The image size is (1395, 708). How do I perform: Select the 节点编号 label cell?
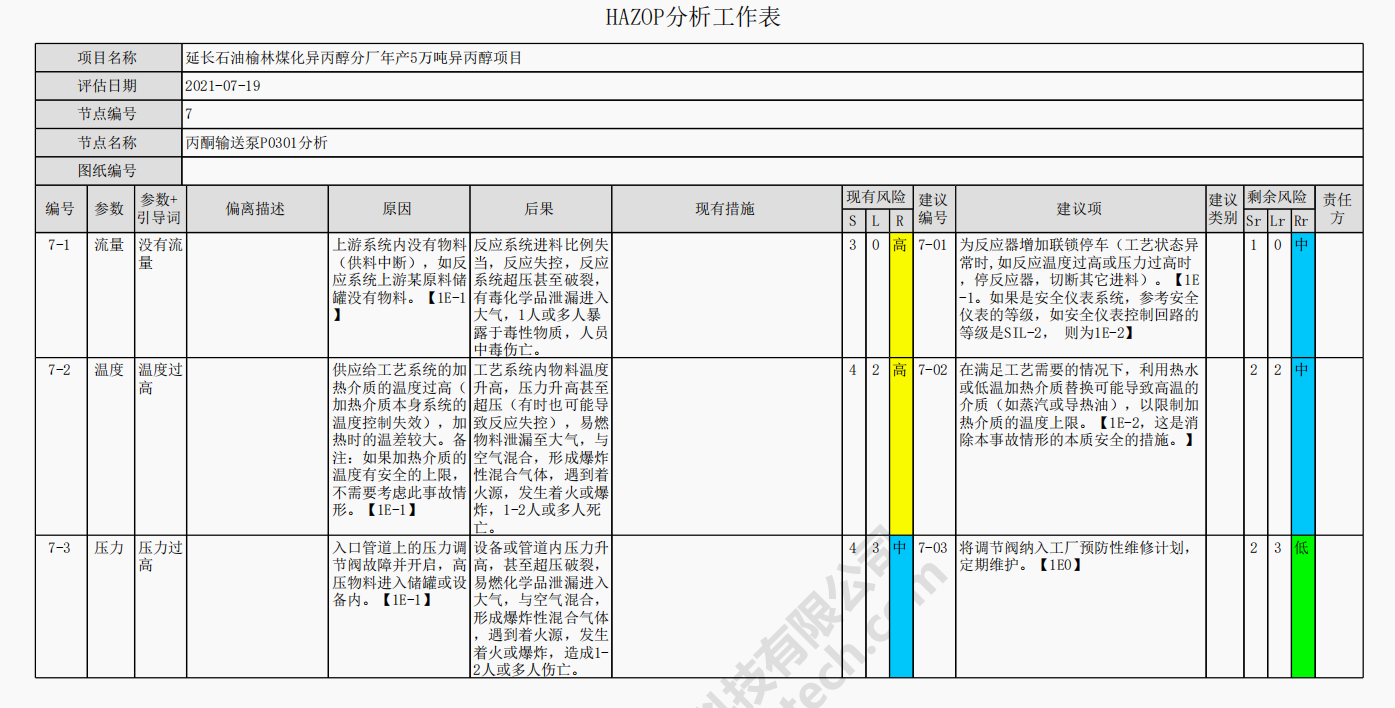coord(108,114)
